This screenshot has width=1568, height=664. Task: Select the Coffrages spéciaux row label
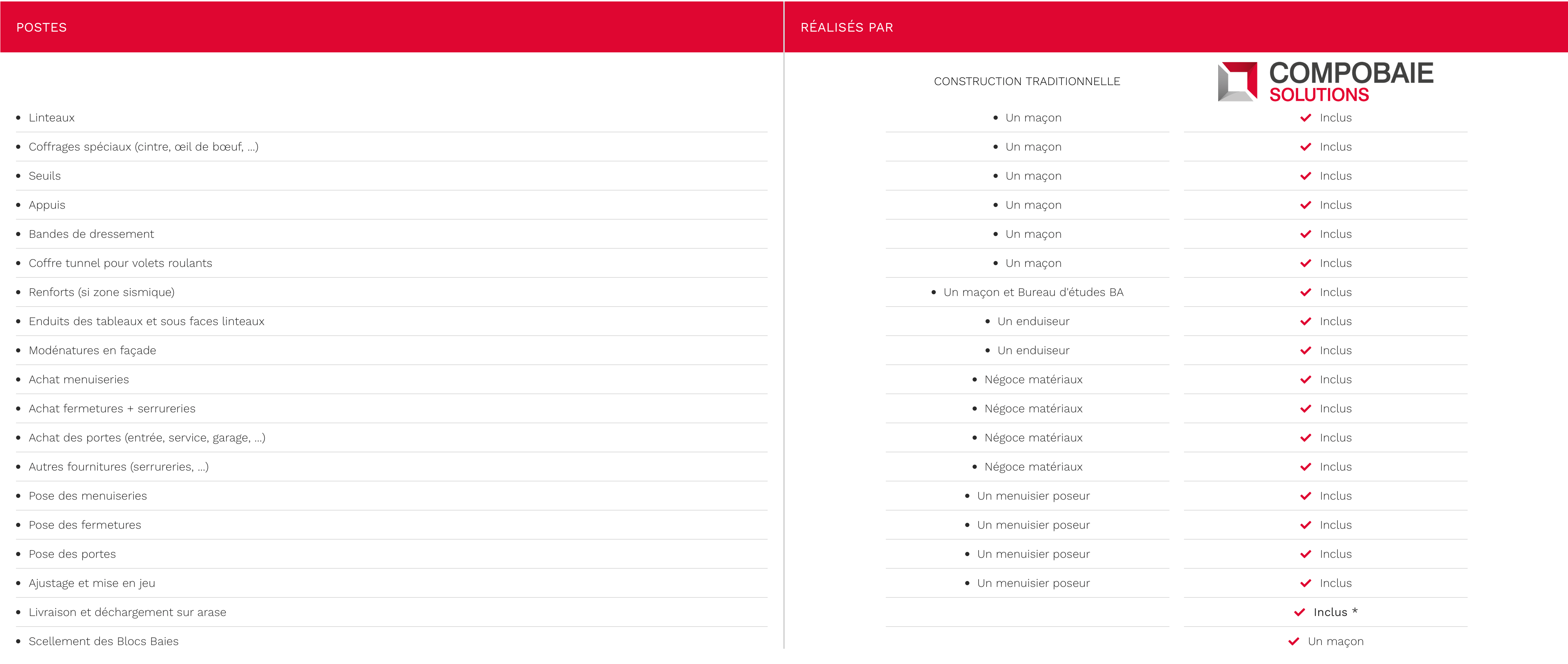[144, 147]
